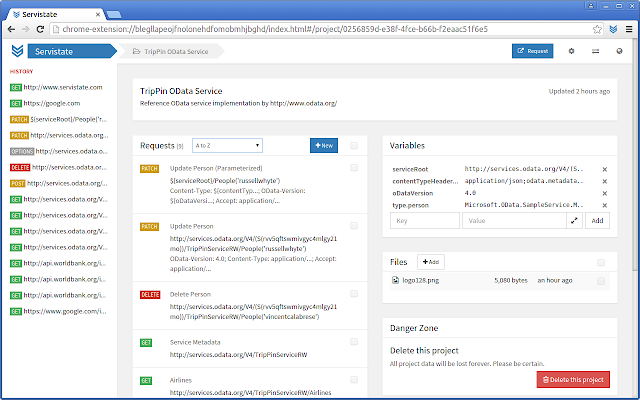Click the DELETE badge of Delete Person
The width and height of the screenshot is (640, 400).
click(150, 295)
